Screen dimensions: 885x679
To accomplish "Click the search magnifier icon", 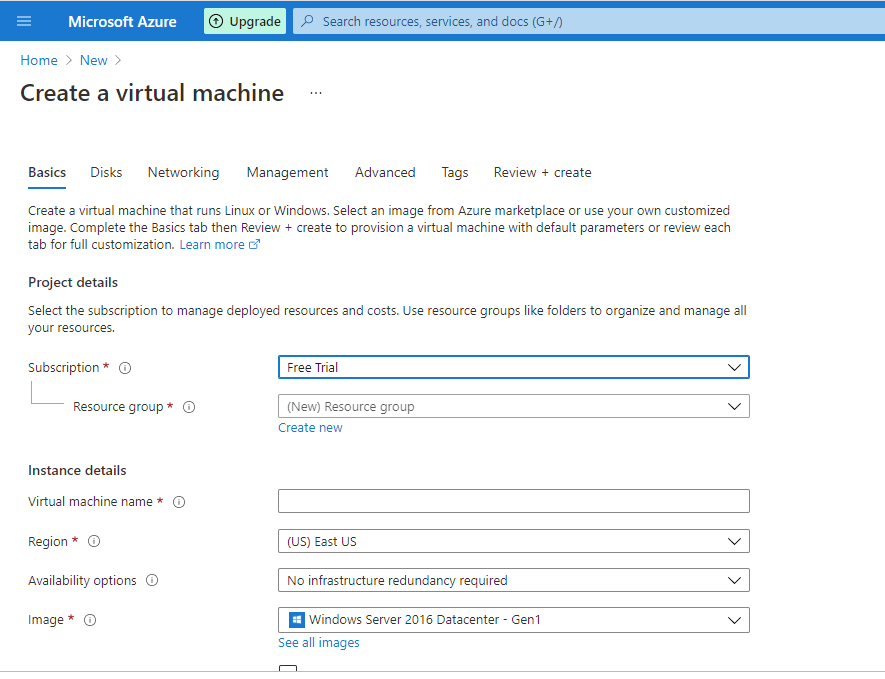I will click(307, 21).
